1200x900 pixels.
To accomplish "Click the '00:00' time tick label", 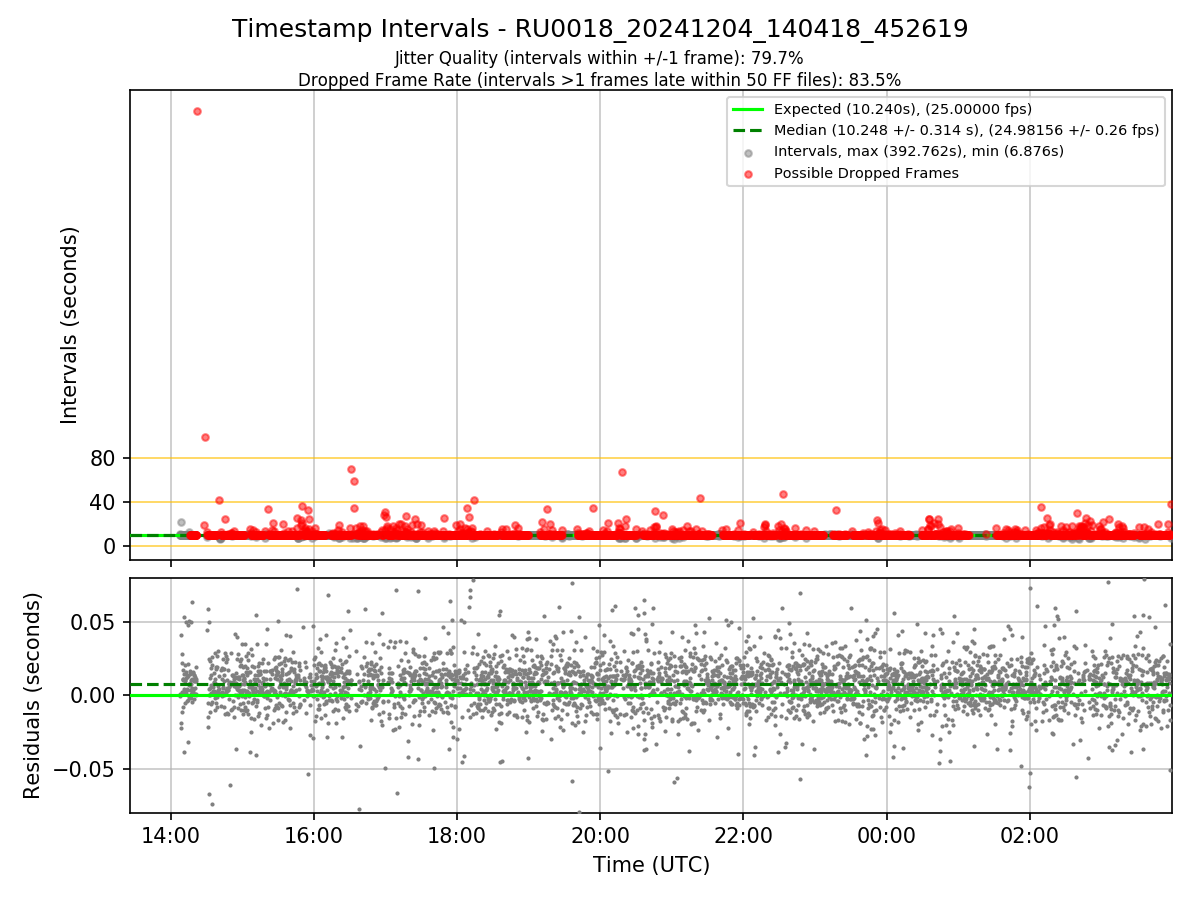I will (887, 834).
